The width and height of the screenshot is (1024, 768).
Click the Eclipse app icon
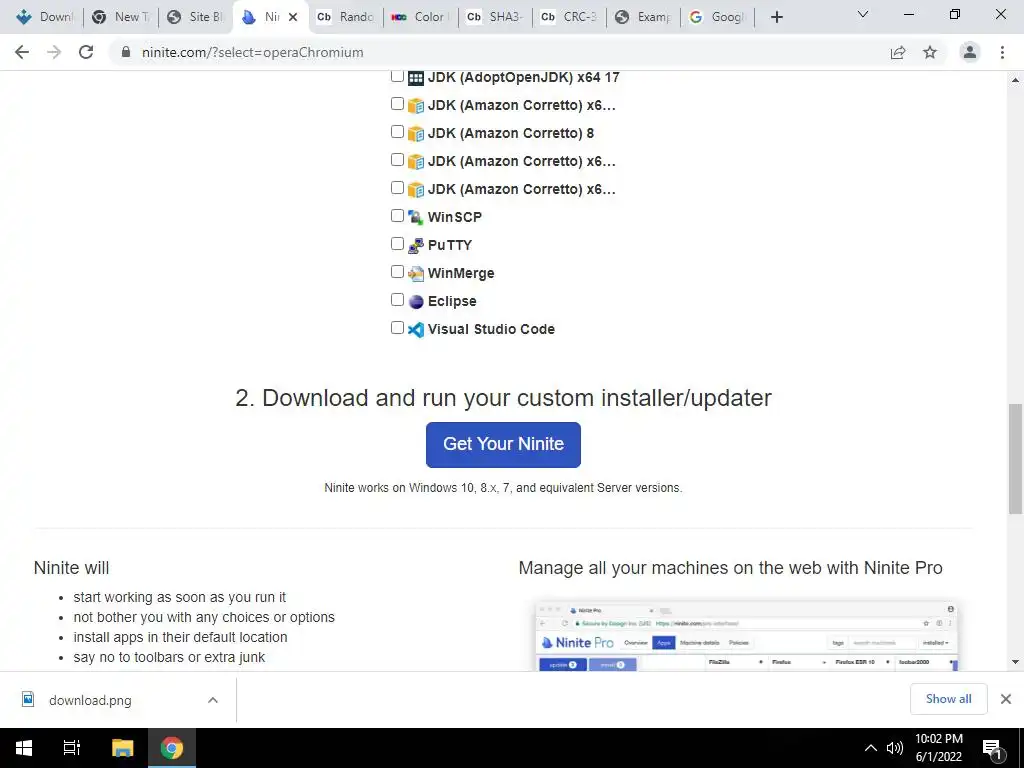416,302
